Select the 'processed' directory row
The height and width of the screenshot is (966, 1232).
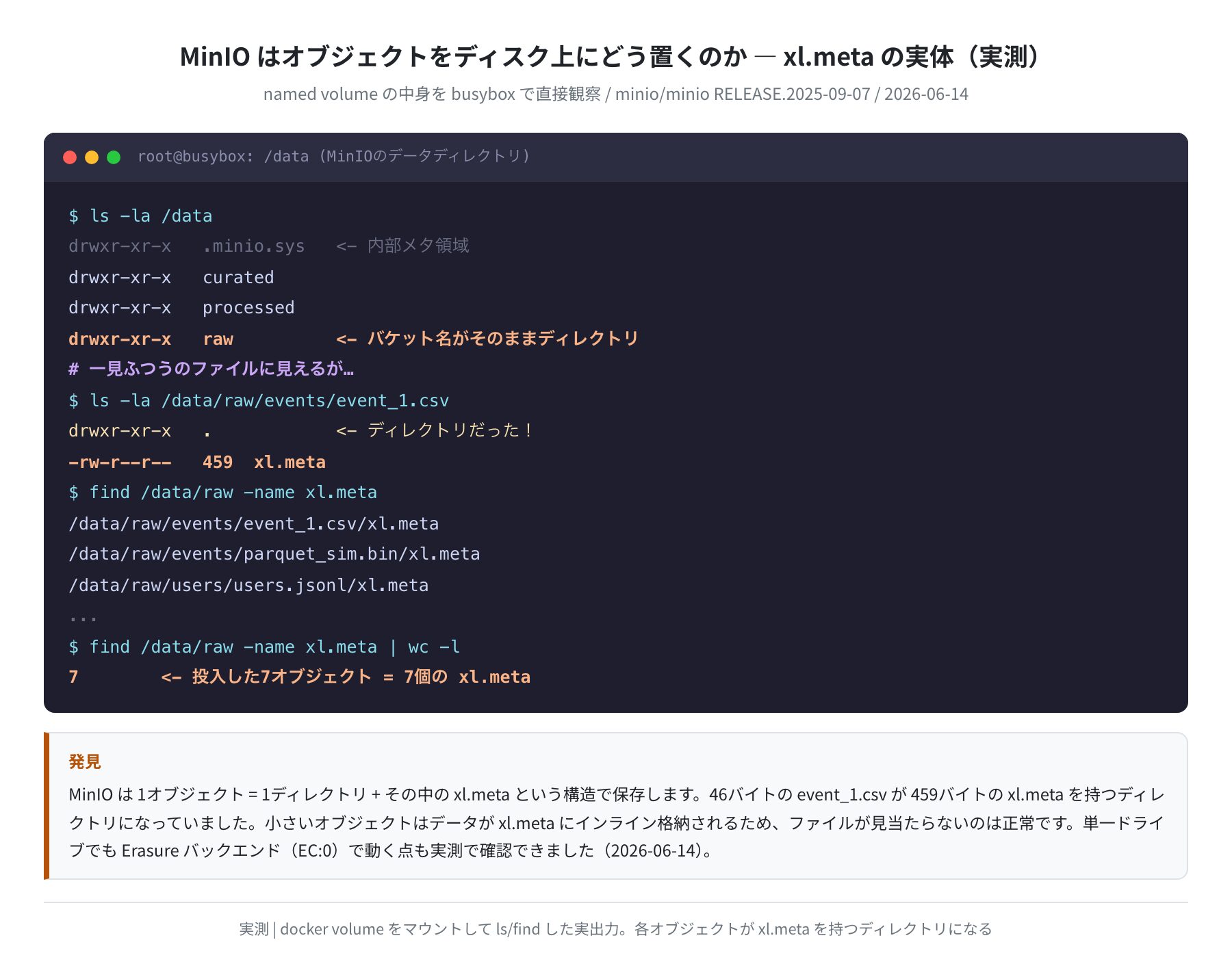click(181, 308)
